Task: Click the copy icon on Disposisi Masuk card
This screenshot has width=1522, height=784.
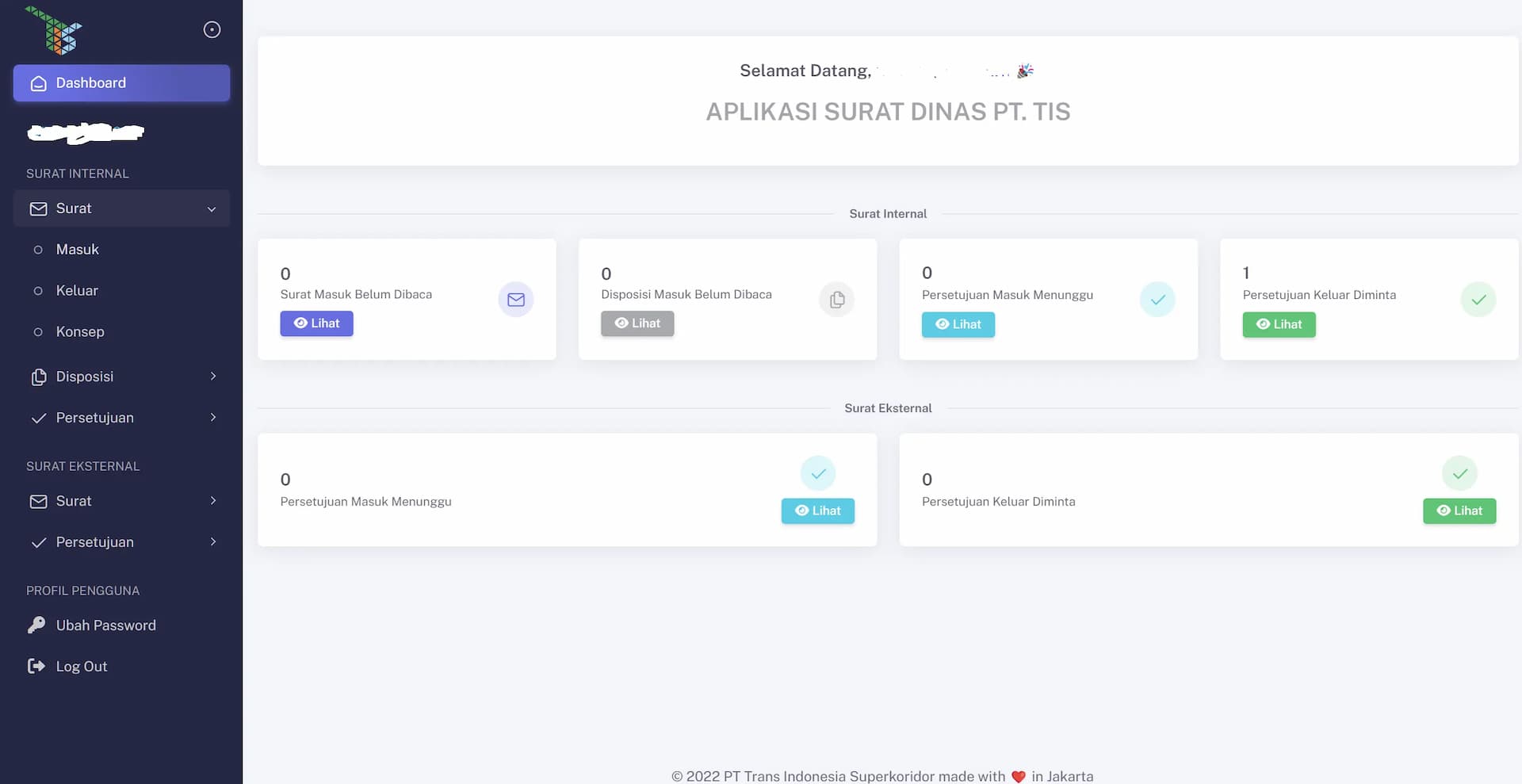Action: [837, 300]
